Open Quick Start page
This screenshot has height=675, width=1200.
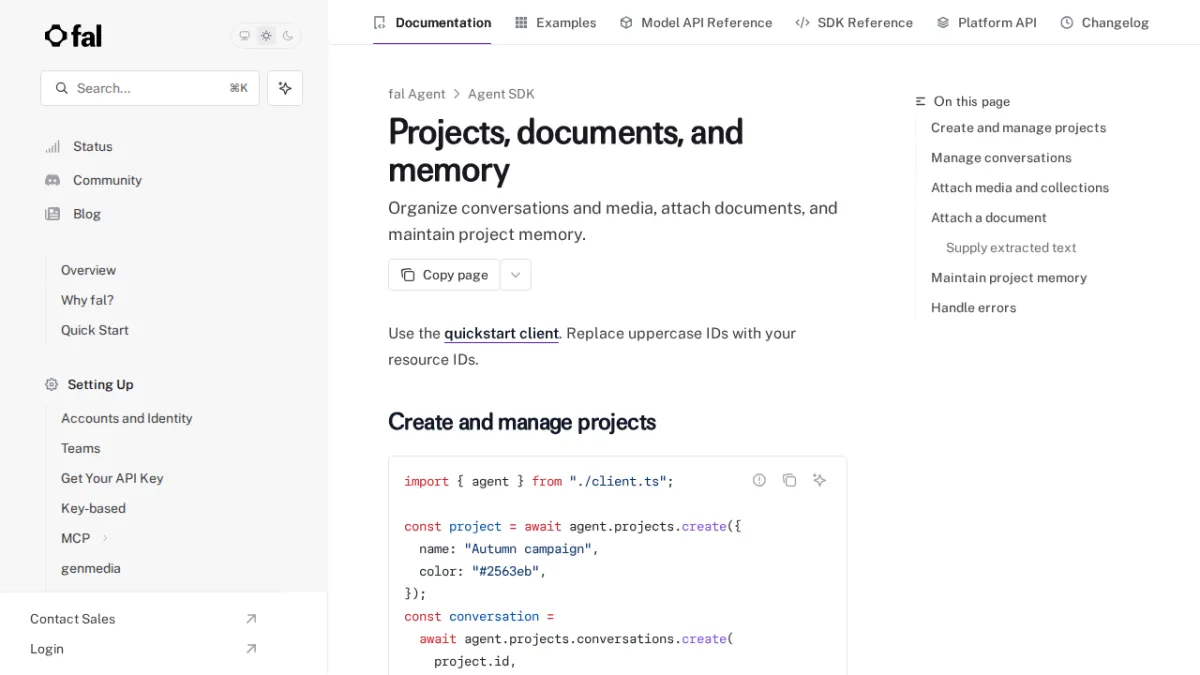pyautogui.click(x=94, y=330)
